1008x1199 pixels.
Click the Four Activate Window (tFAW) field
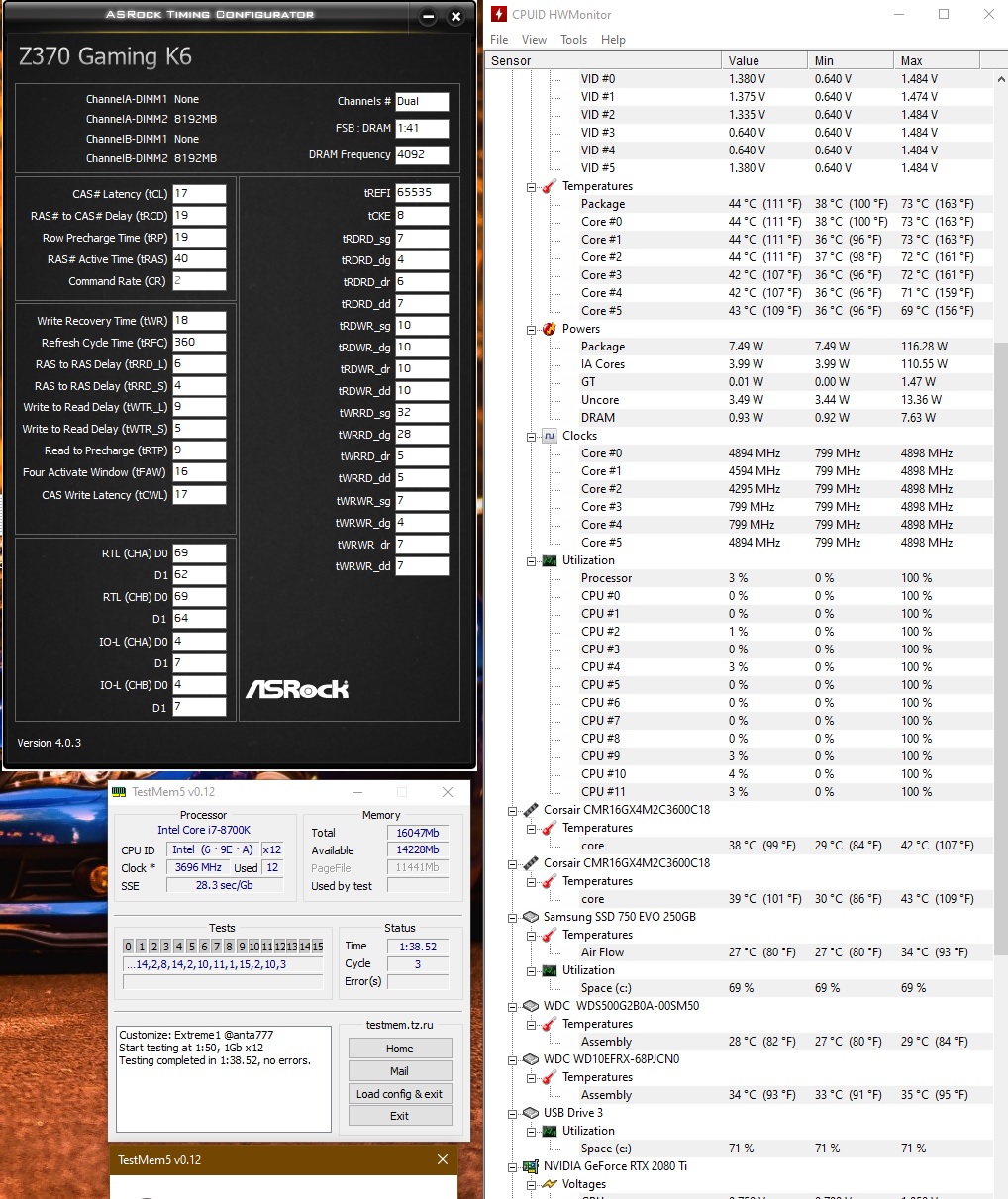coord(199,472)
